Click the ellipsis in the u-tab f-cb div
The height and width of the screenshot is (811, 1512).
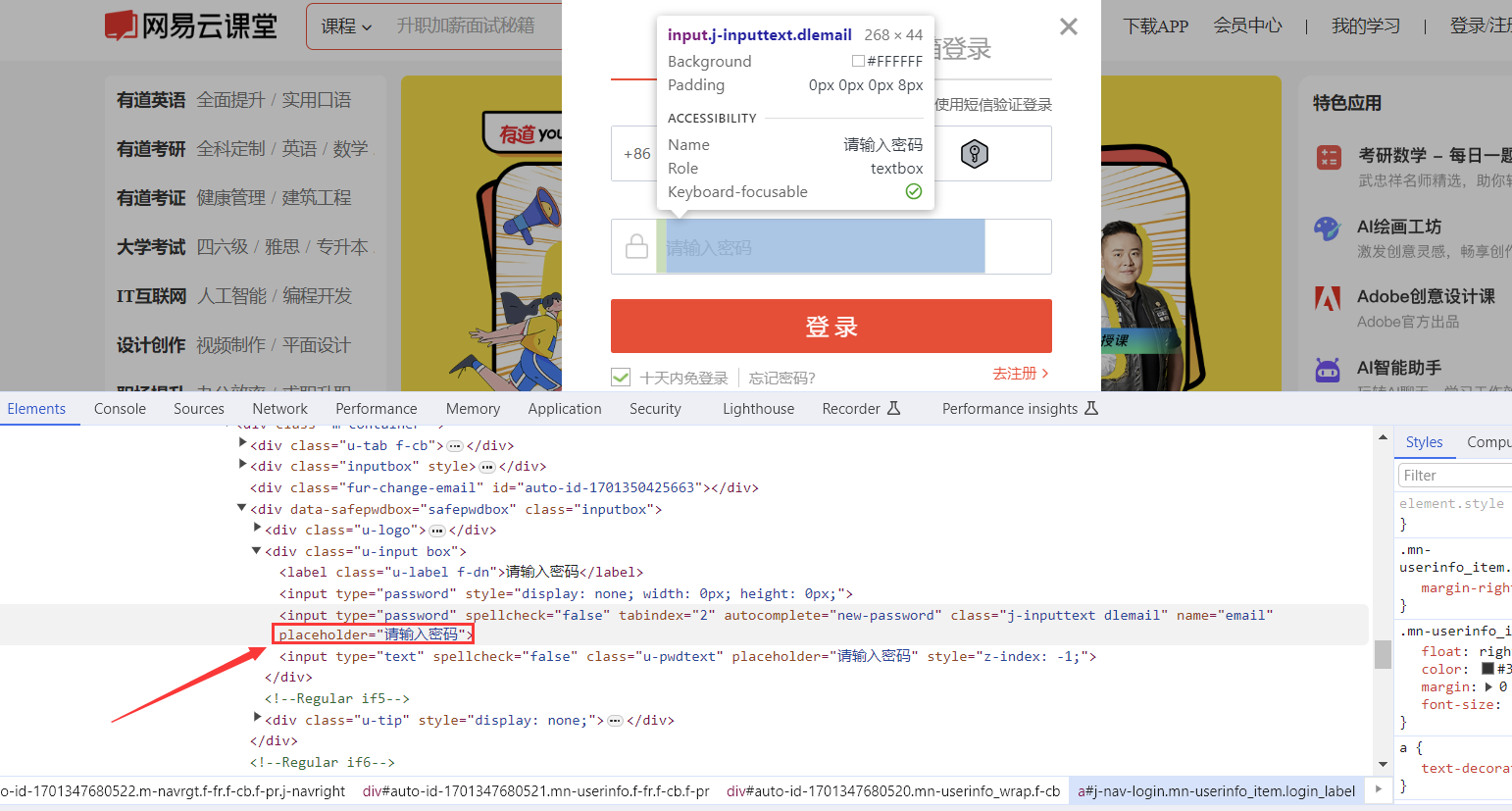pyautogui.click(x=455, y=445)
